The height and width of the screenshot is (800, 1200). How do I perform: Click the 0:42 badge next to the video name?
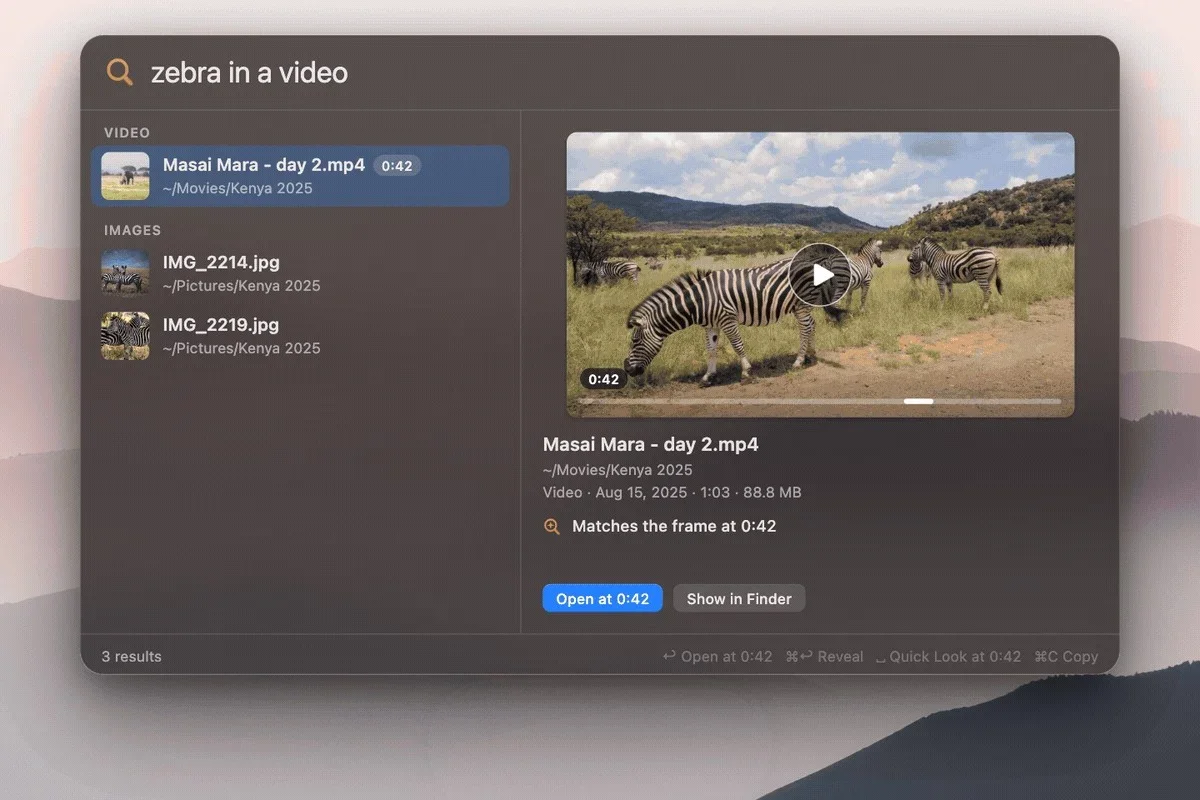(397, 166)
